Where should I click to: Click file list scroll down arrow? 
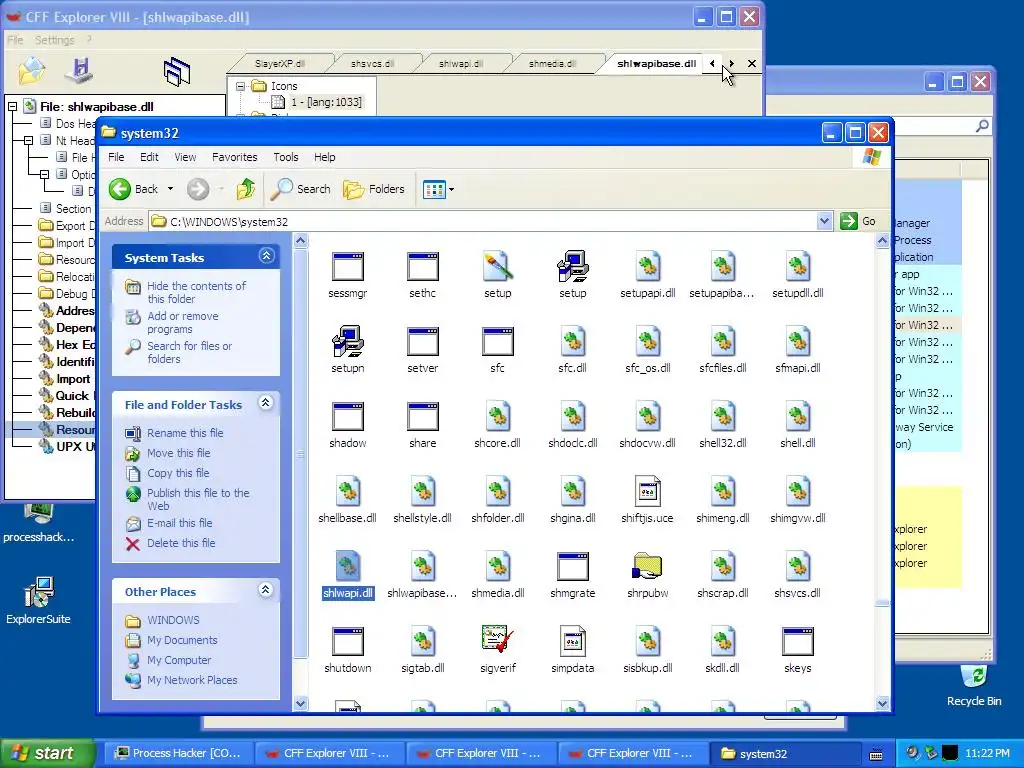pos(882,703)
